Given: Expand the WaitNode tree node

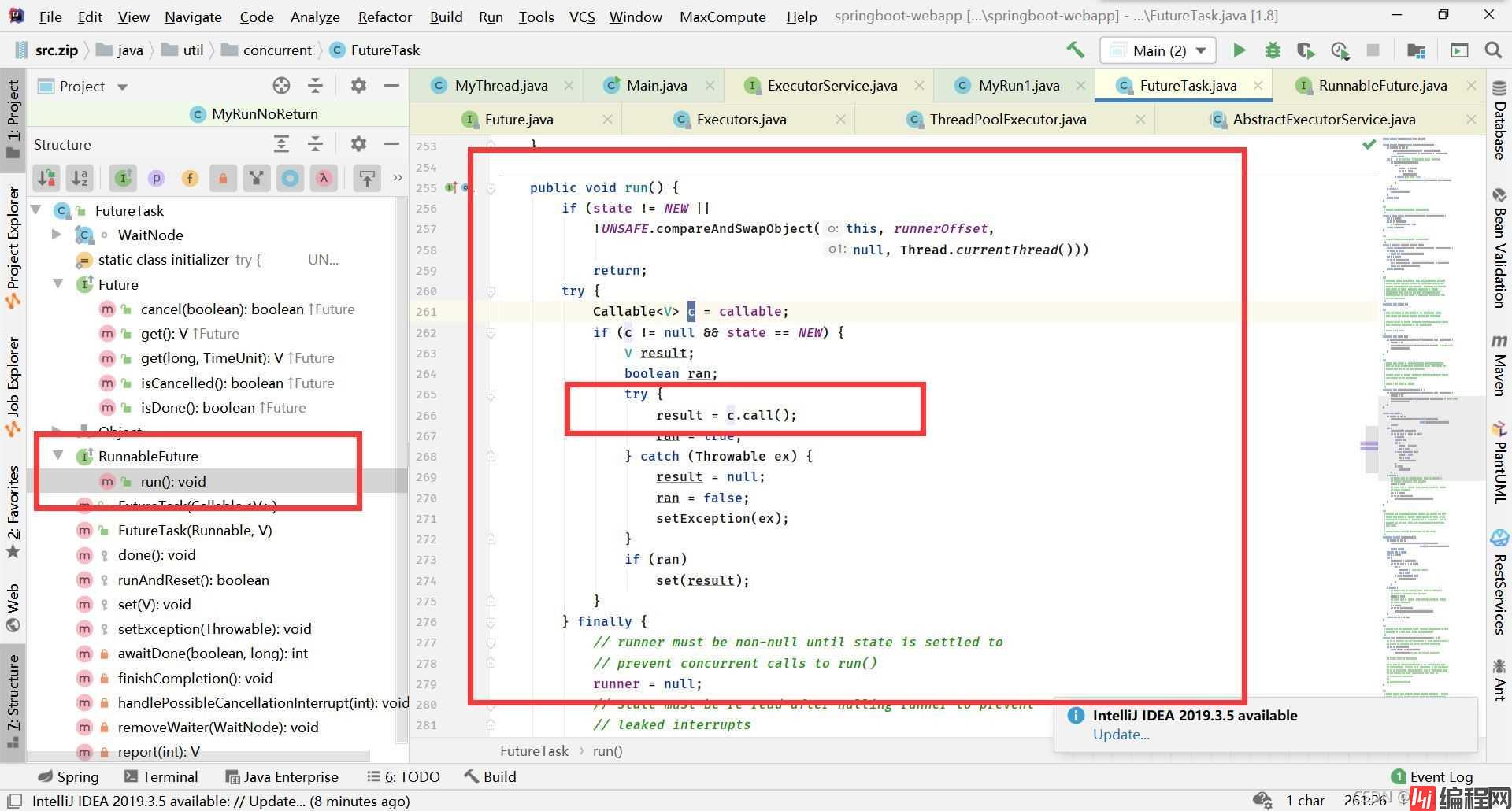Looking at the screenshot, I should (x=56, y=234).
